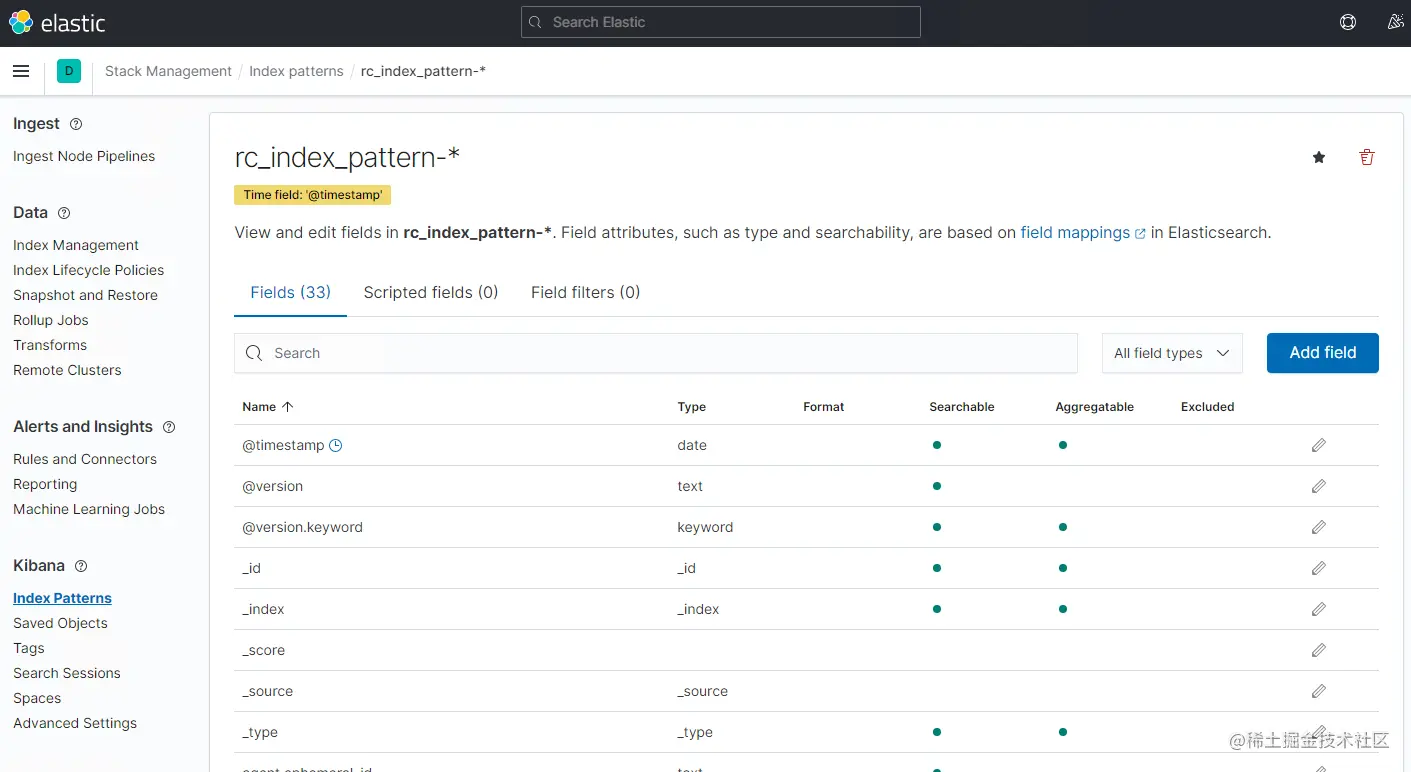This screenshot has height=772, width=1411.
Task: Open Saved Objects
Action: [x=60, y=623]
